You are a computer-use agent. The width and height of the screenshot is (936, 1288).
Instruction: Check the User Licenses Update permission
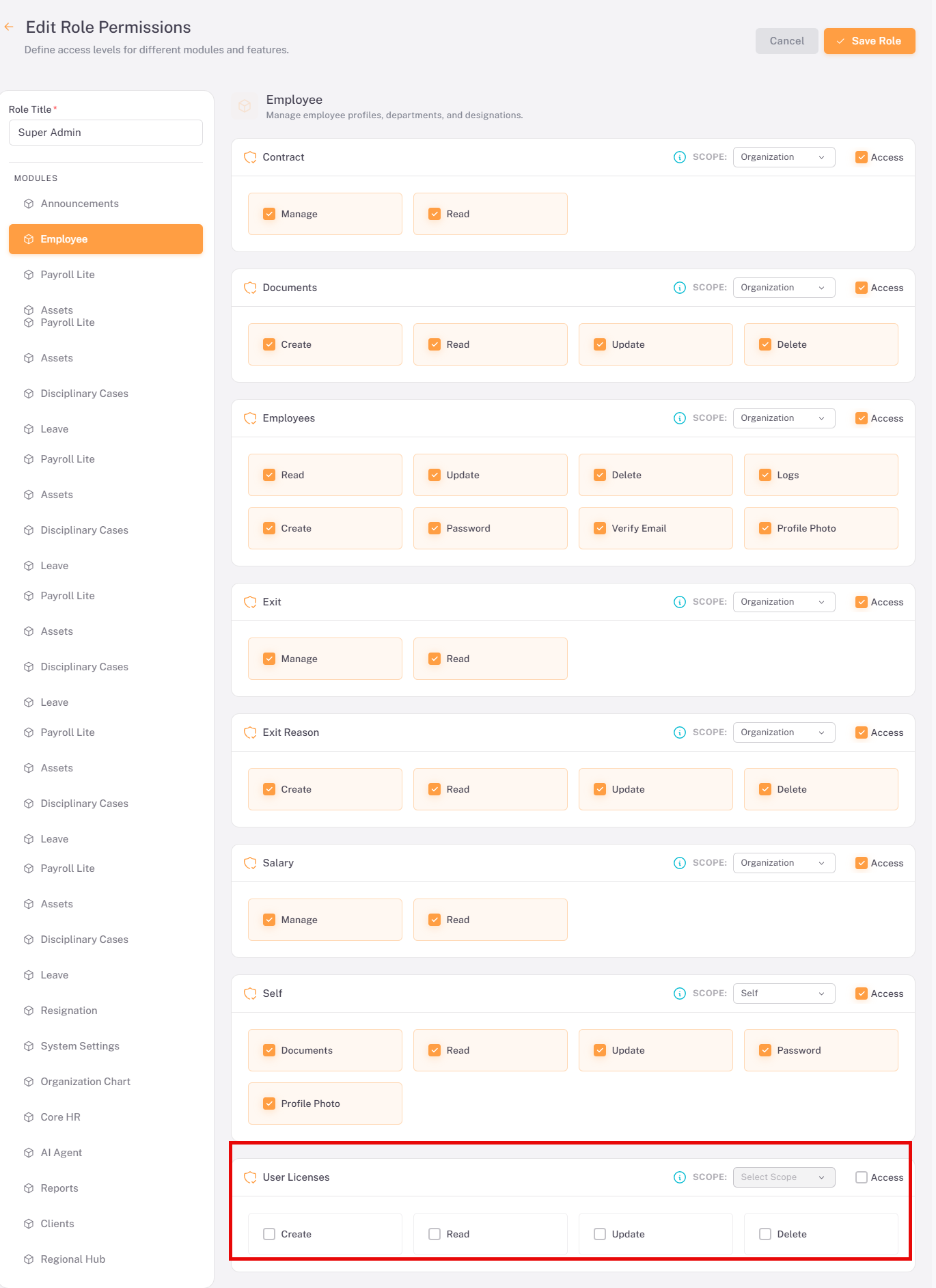coord(600,1234)
